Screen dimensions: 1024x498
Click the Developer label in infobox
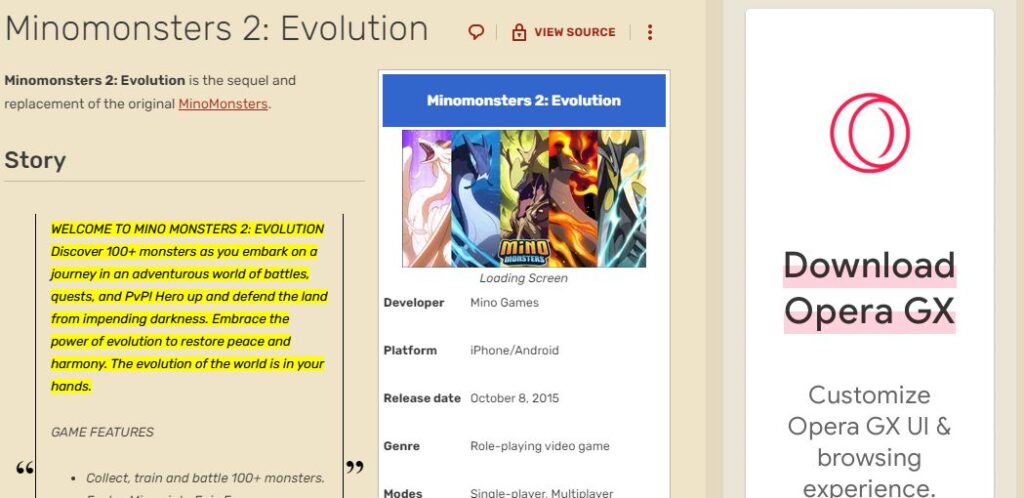click(x=414, y=303)
